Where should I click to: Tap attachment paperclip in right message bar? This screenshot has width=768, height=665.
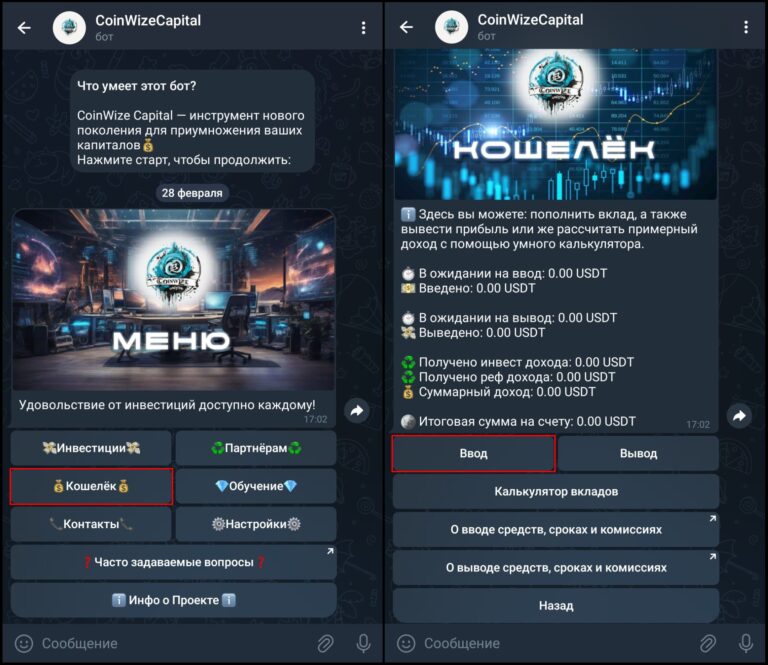pos(708,643)
